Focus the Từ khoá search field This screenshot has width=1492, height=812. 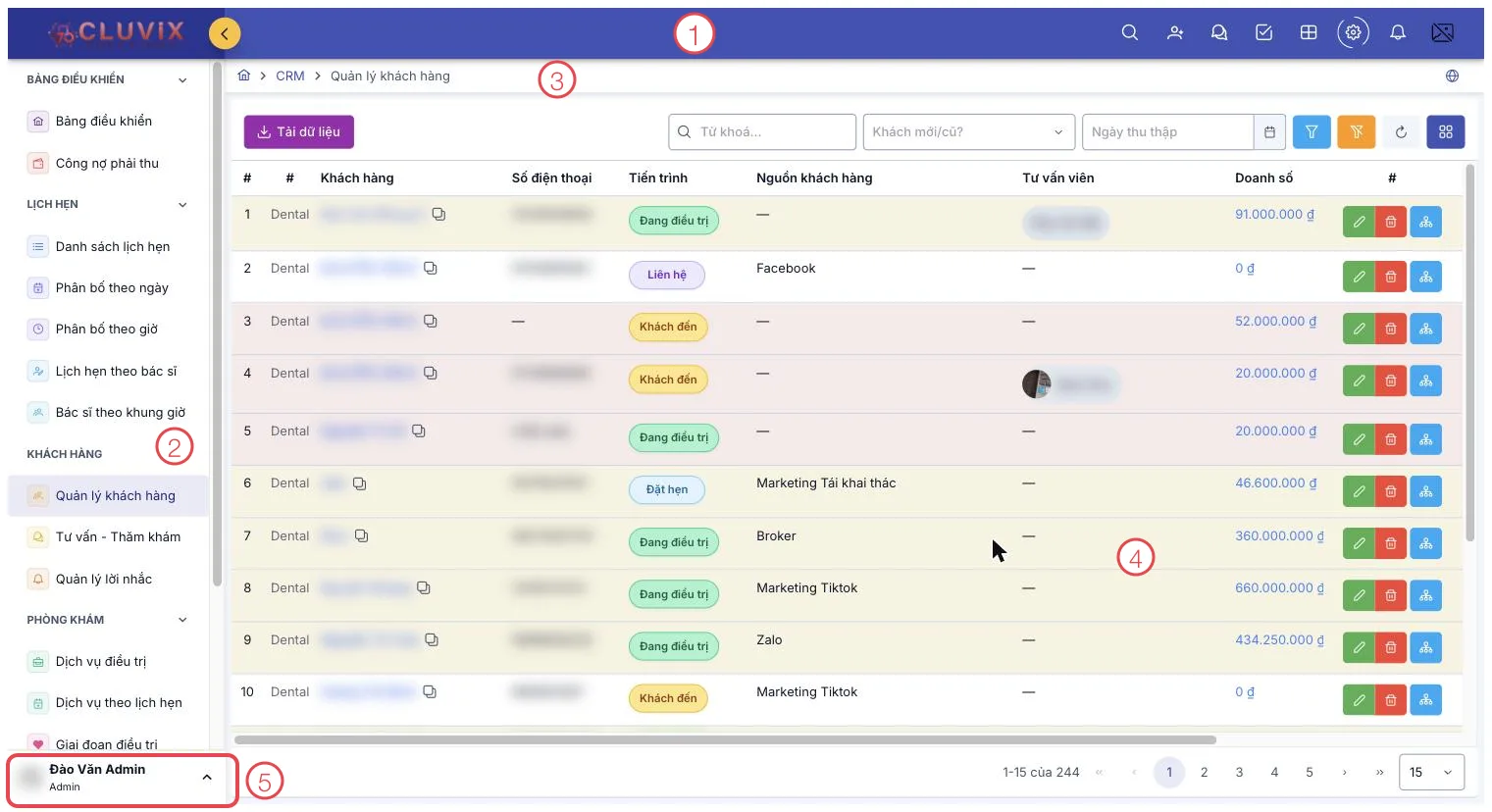pyautogui.click(x=762, y=132)
